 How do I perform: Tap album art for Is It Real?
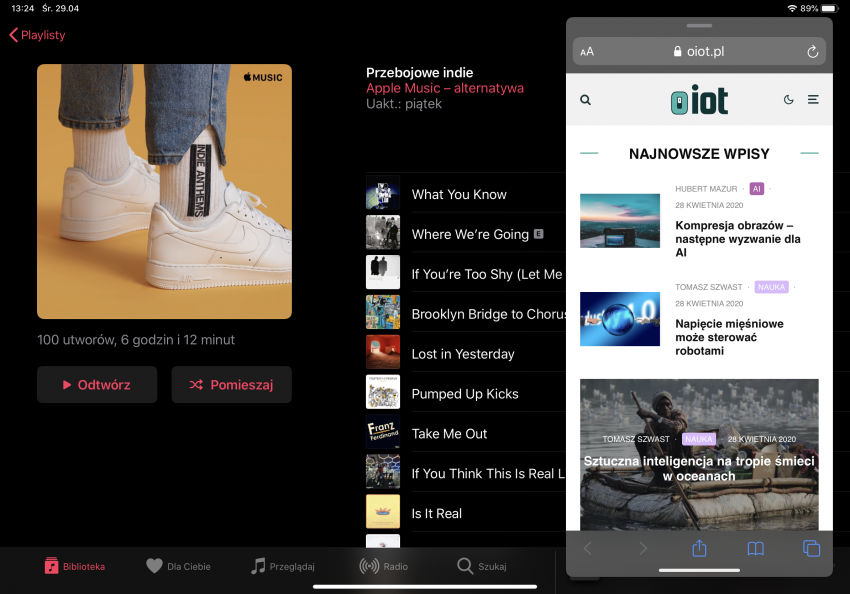(383, 512)
